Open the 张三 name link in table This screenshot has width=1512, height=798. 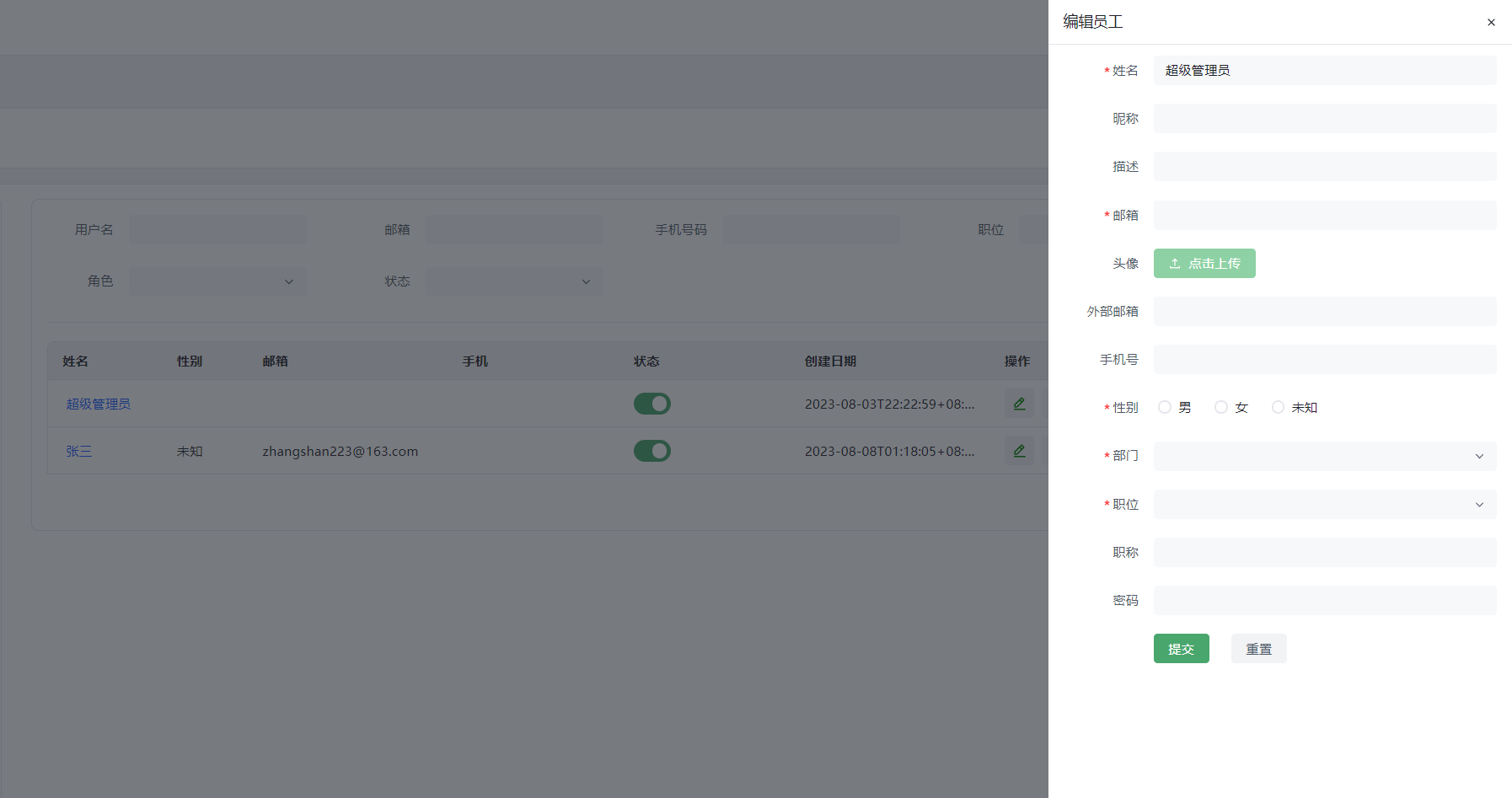[x=79, y=451]
